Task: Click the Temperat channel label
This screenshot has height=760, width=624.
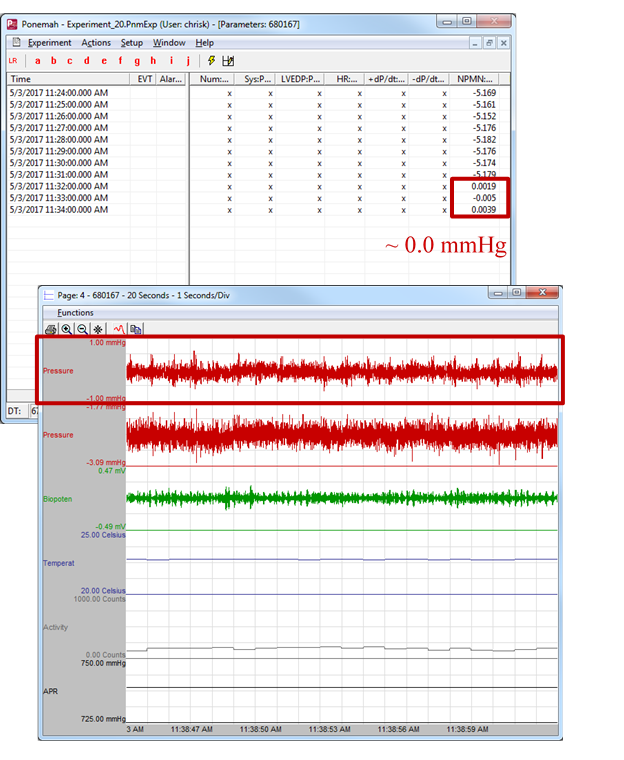Action: [59, 563]
